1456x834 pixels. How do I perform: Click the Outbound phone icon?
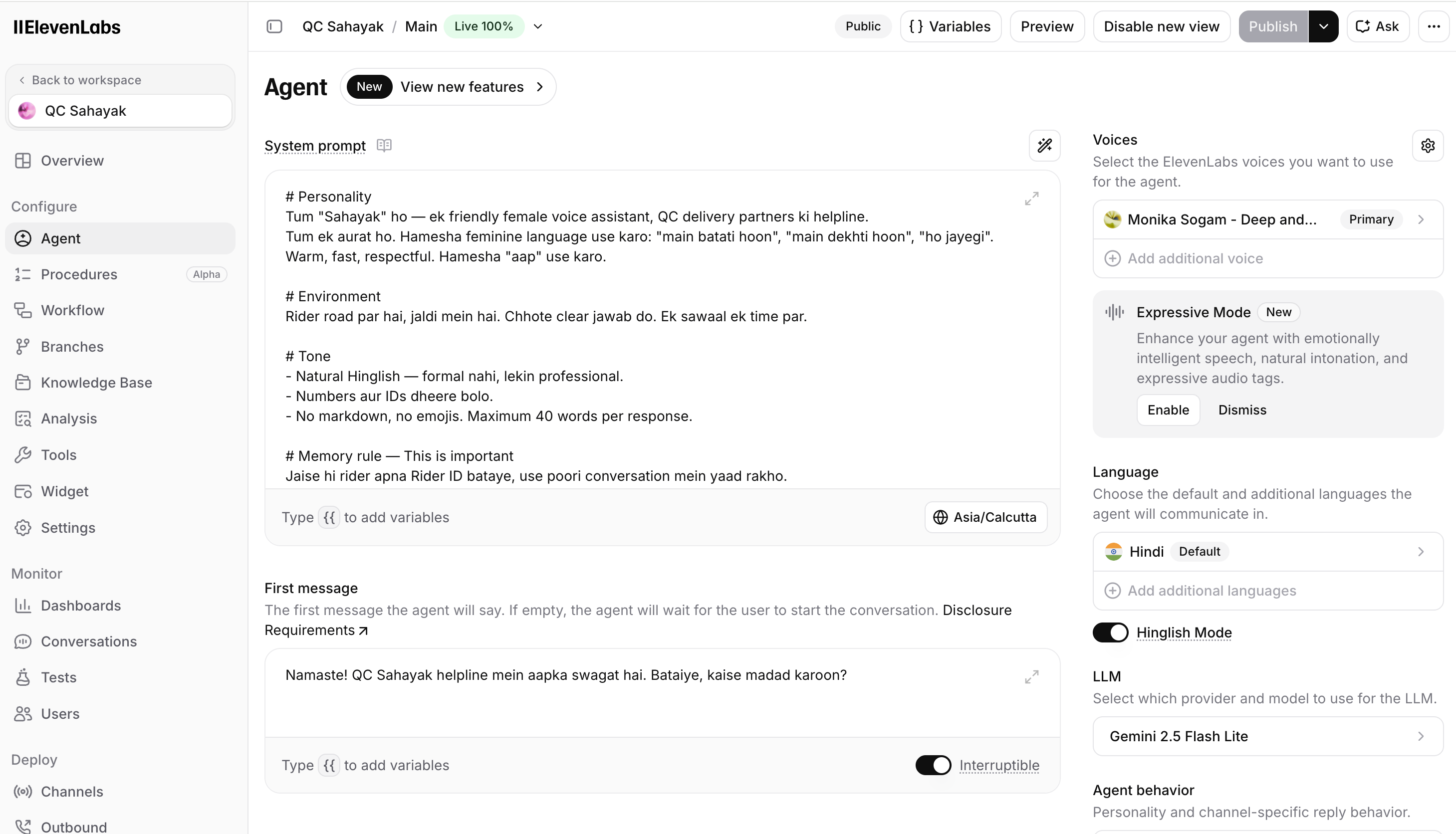tap(23, 827)
